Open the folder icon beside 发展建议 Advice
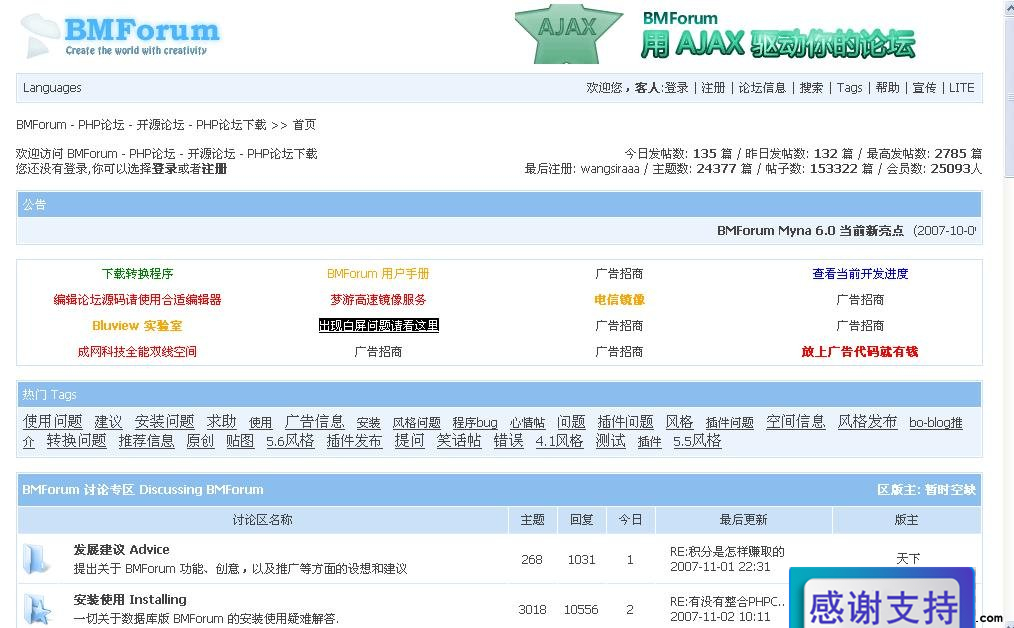This screenshot has height=628, width=1014. (36, 559)
